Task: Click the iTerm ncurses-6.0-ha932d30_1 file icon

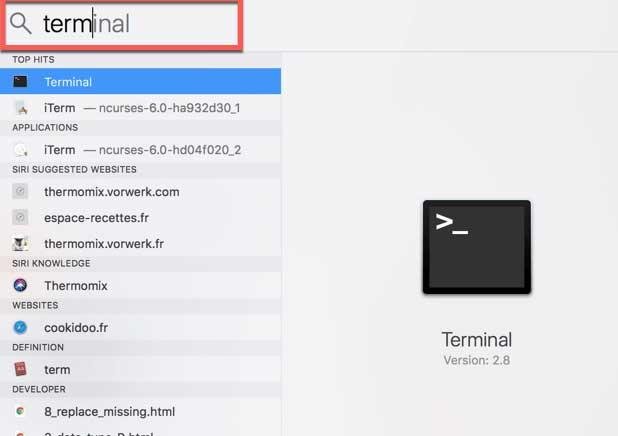Action: (x=21, y=108)
